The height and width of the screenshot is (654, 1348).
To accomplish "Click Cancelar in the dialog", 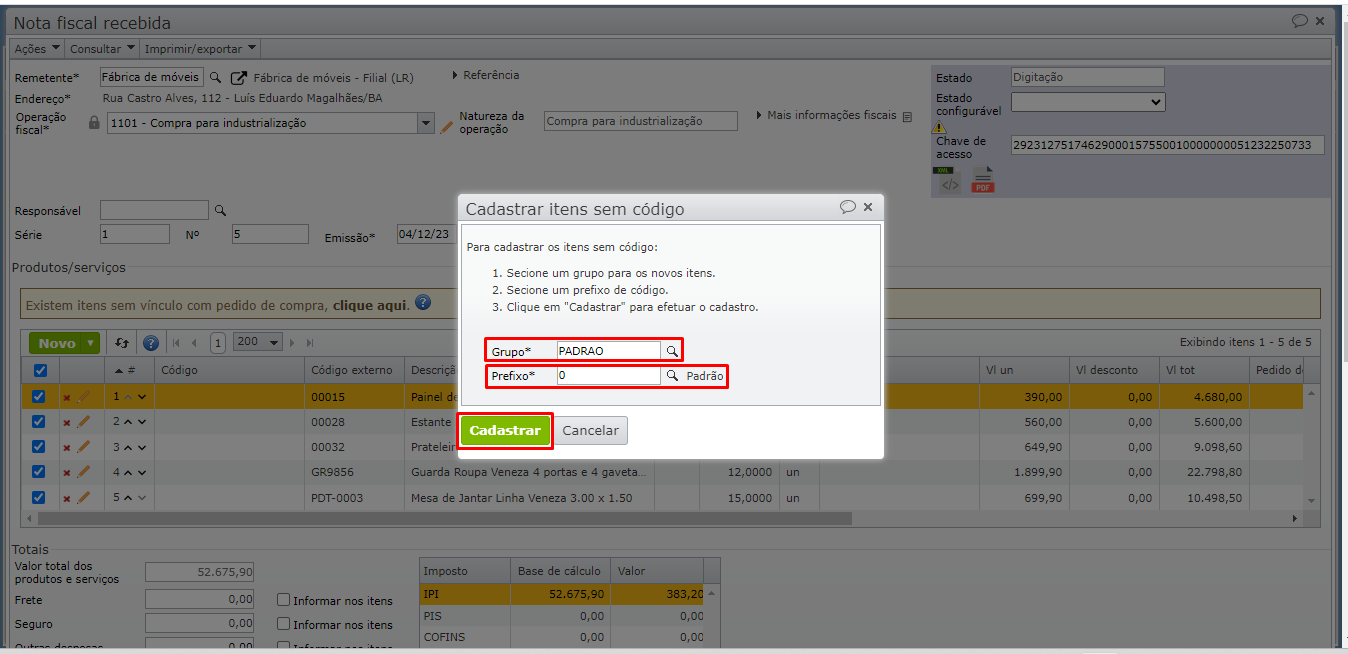I will [590, 431].
